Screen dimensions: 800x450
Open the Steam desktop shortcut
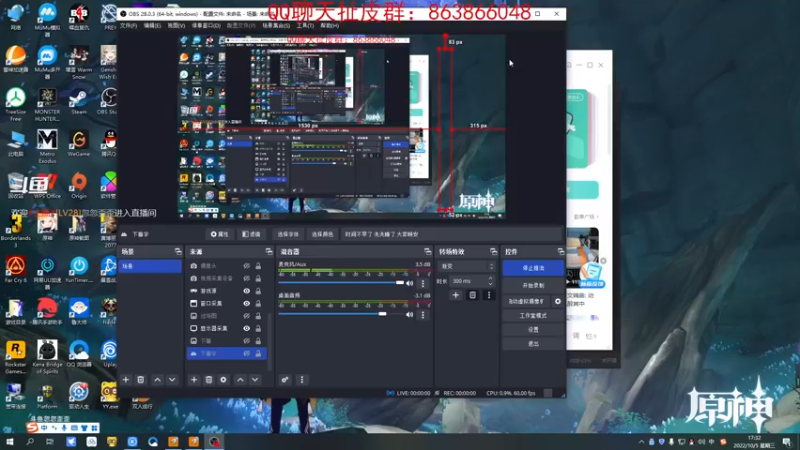(x=79, y=101)
